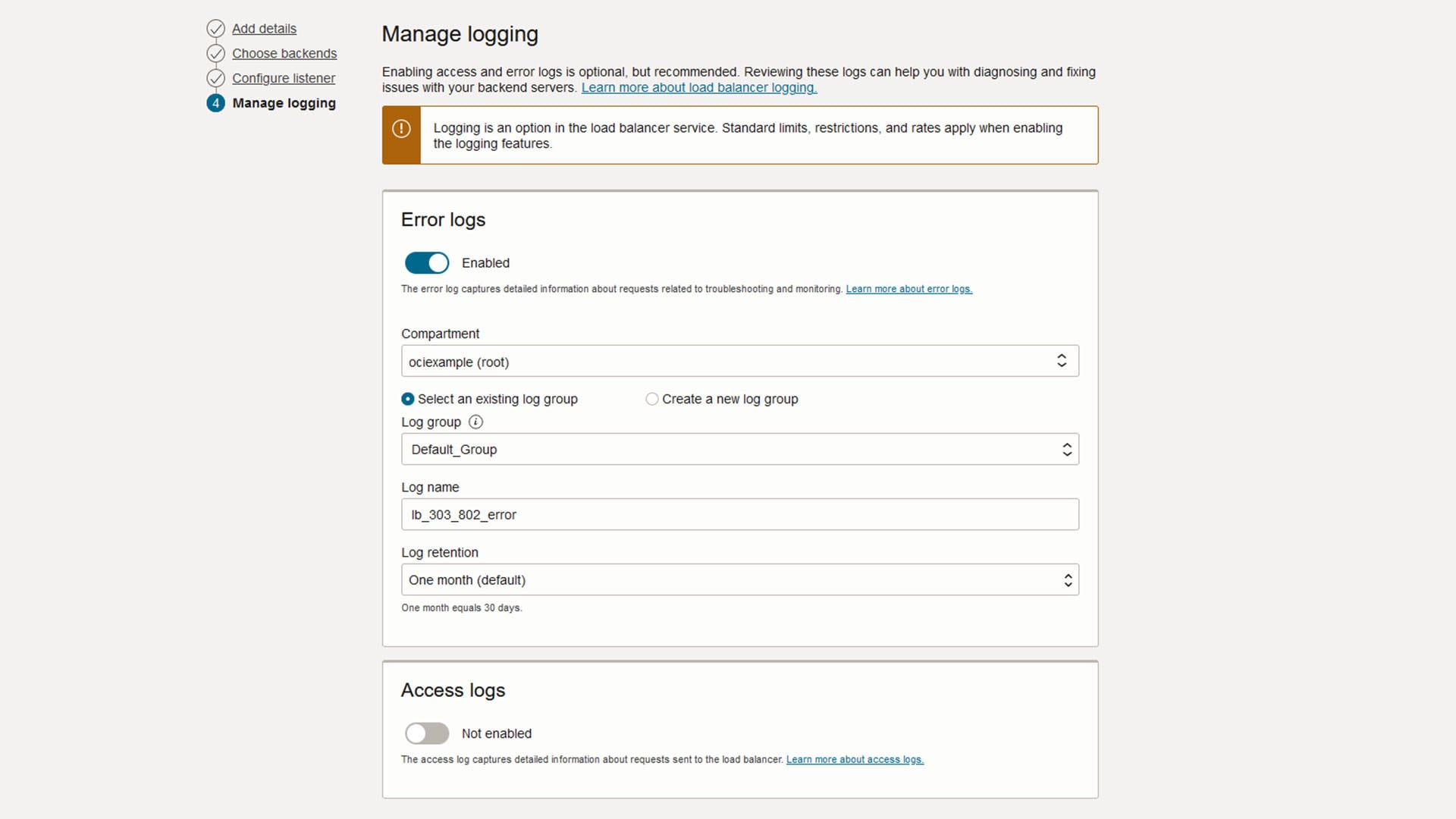This screenshot has width=1456, height=819.
Task: Disable the Error logs toggle
Action: [x=426, y=262]
